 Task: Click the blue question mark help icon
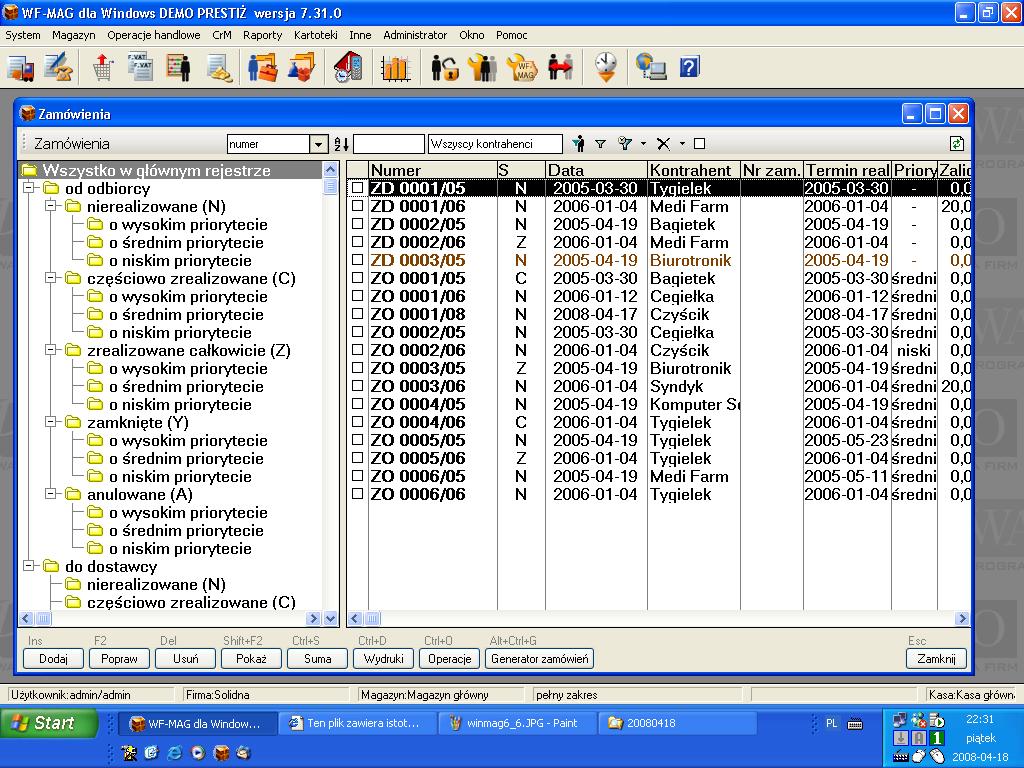point(689,68)
